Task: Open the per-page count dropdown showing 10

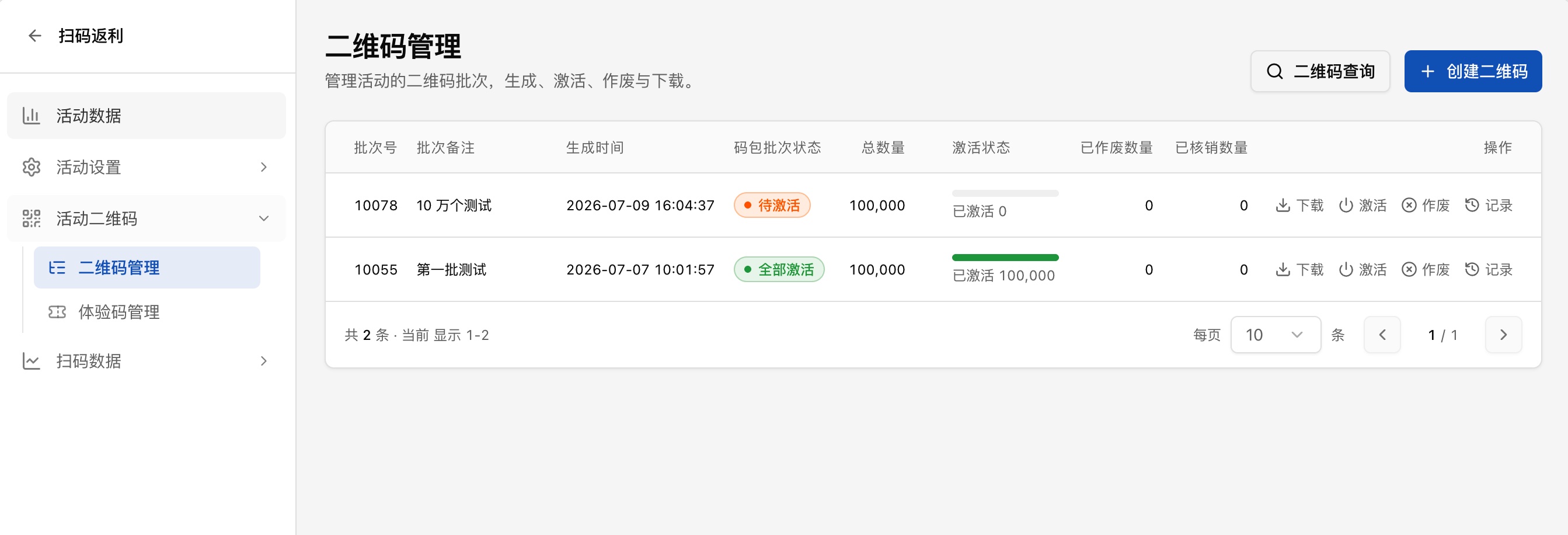Action: [x=1275, y=335]
